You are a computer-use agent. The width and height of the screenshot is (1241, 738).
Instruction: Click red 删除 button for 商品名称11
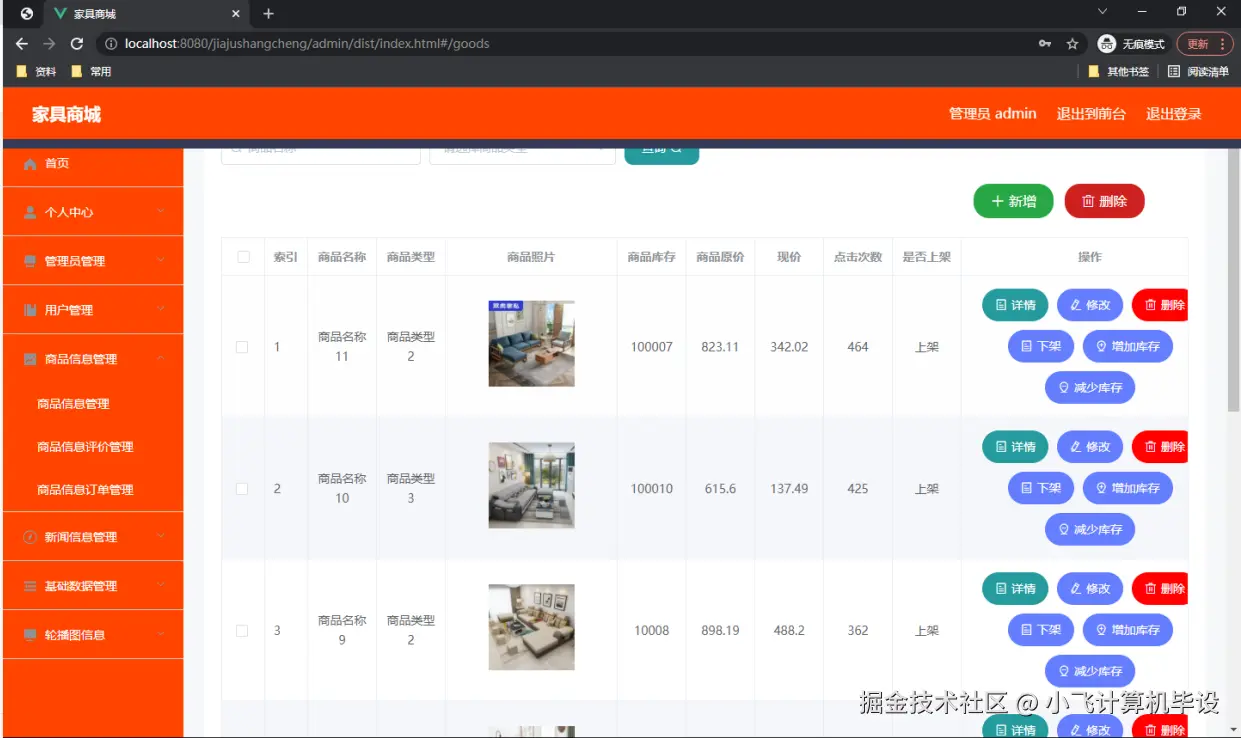[1160, 305]
